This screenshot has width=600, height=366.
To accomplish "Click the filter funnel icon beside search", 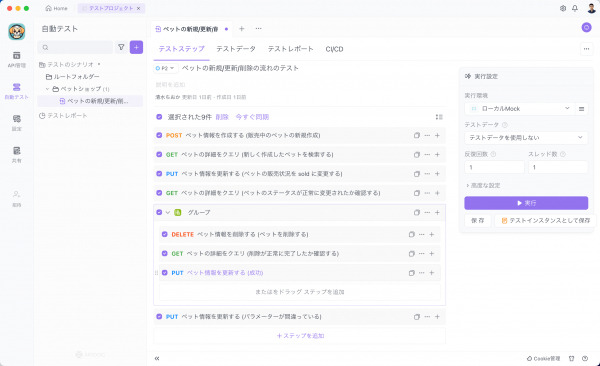I will tap(121, 47).
